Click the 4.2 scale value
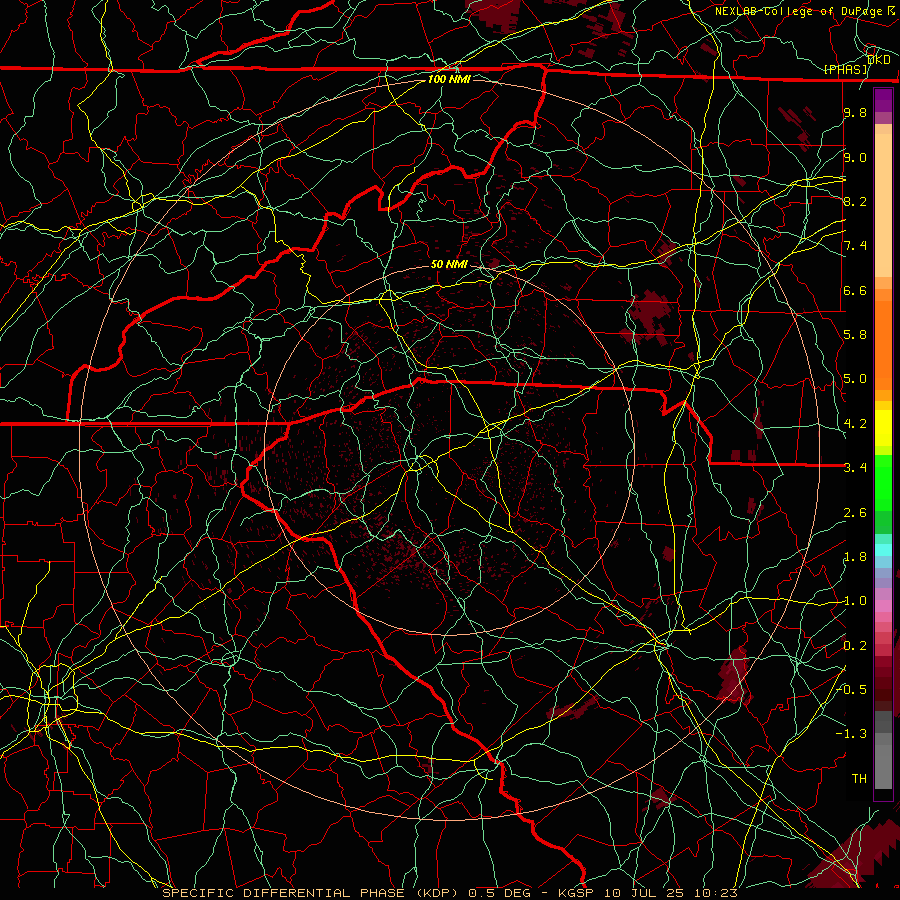This screenshot has height=900, width=900. [x=855, y=424]
